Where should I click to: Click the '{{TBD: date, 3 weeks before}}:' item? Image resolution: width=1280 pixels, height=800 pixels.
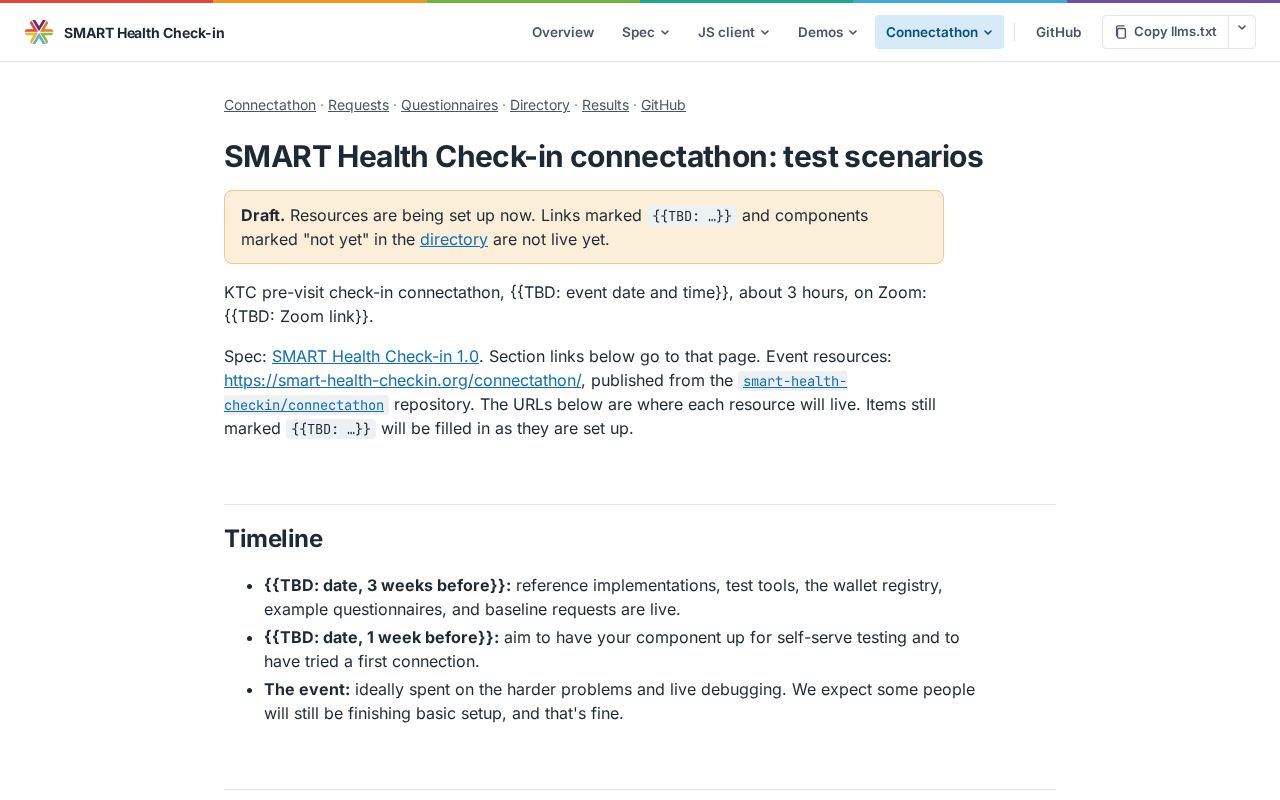[x=387, y=585]
